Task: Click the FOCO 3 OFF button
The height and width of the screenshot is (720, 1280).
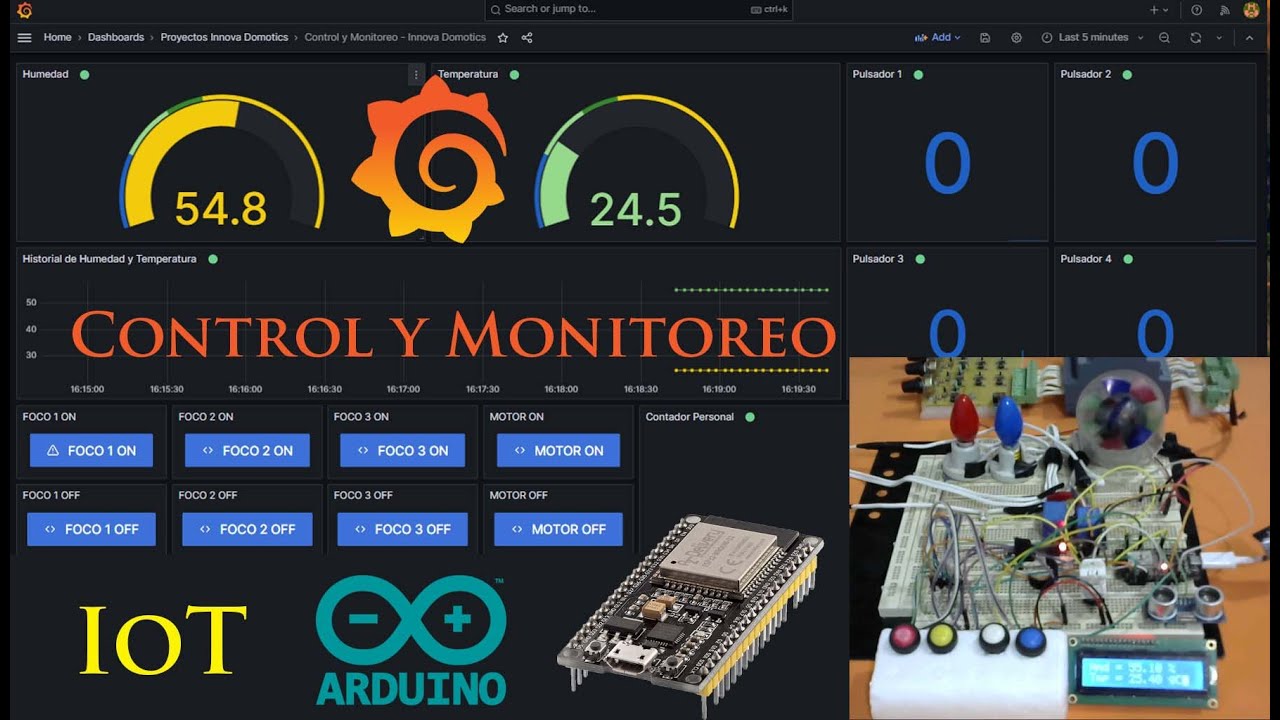Action: (x=402, y=529)
